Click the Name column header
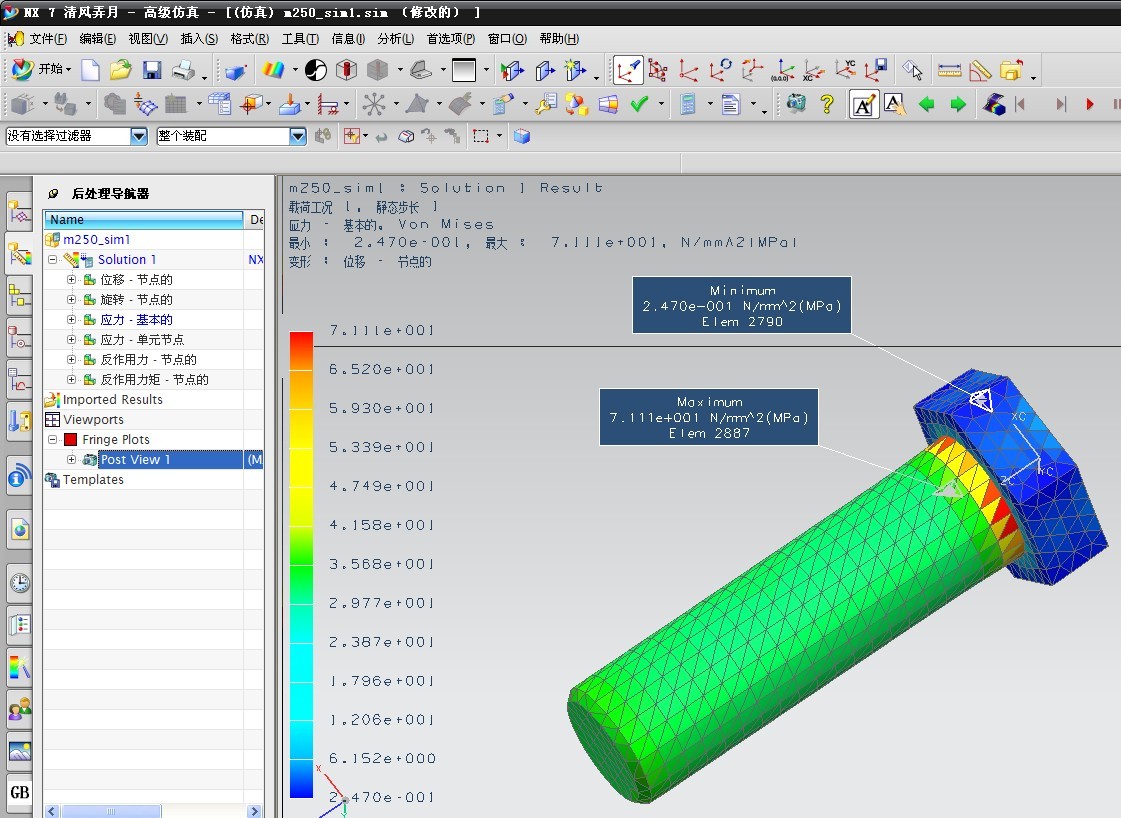 point(144,220)
